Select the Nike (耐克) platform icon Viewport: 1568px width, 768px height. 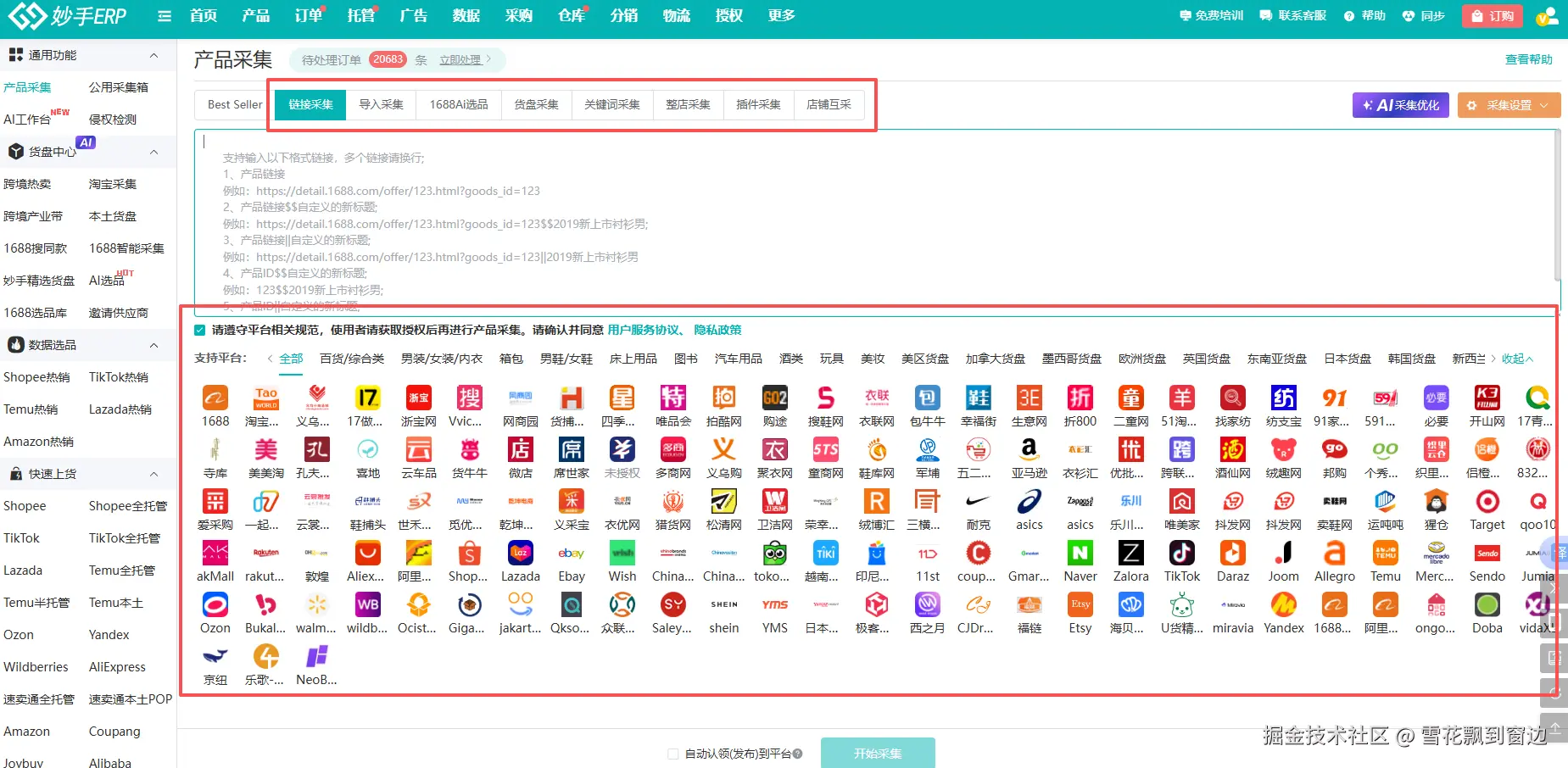979,501
